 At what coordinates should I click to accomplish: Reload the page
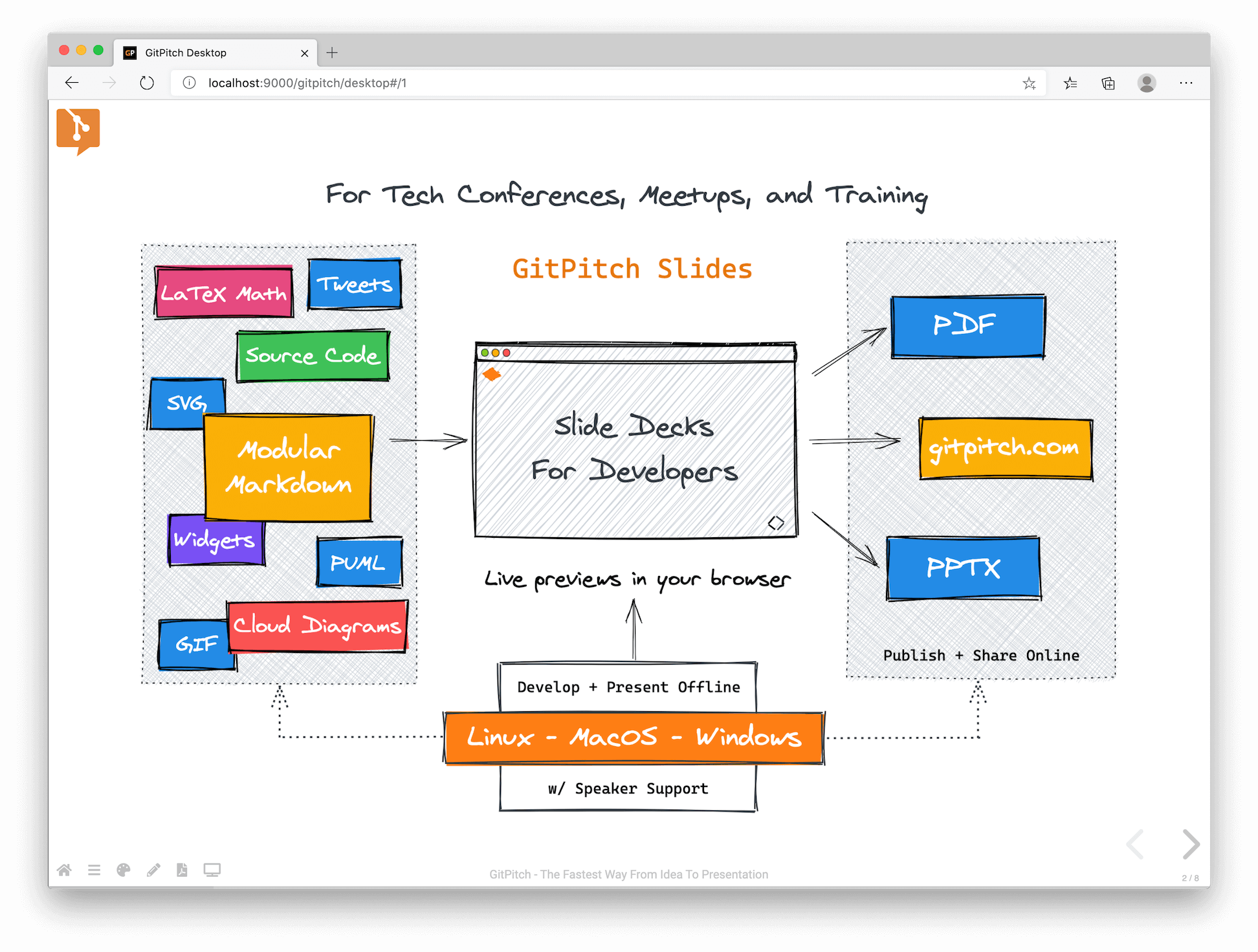point(147,83)
